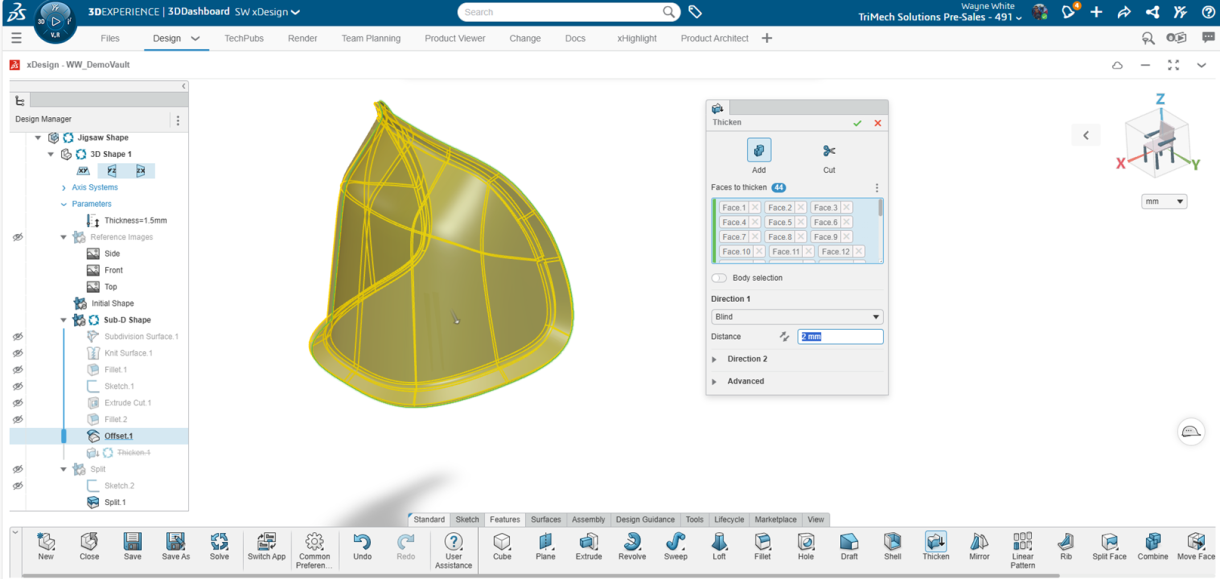
Task: Select the Rib tool
Action: [1066, 547]
